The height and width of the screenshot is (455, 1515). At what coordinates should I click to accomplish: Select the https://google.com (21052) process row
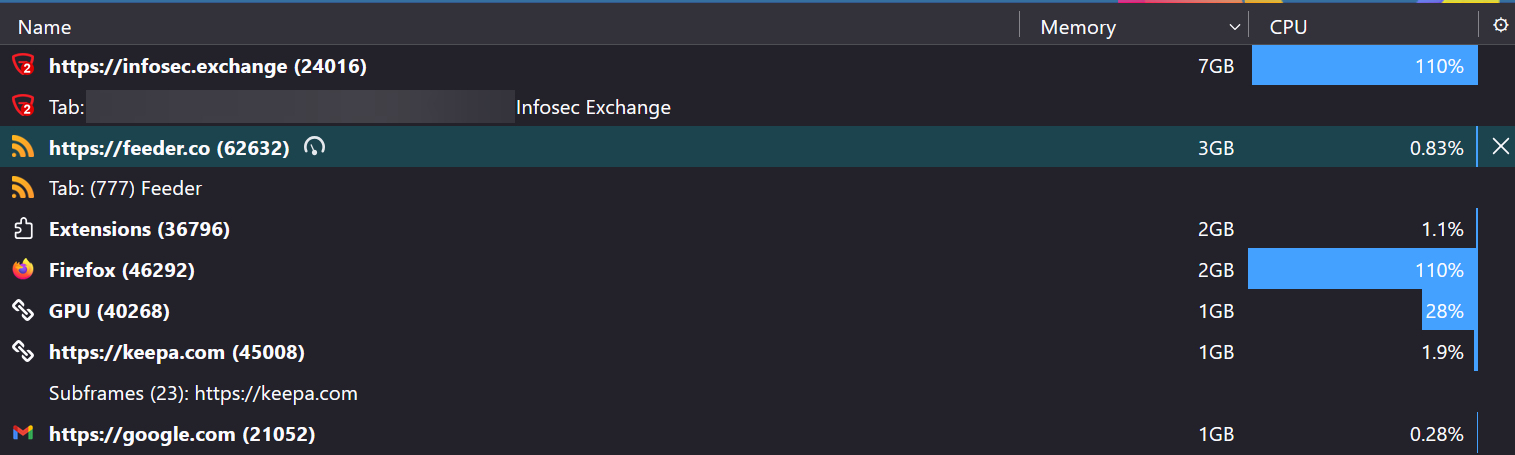point(182,434)
